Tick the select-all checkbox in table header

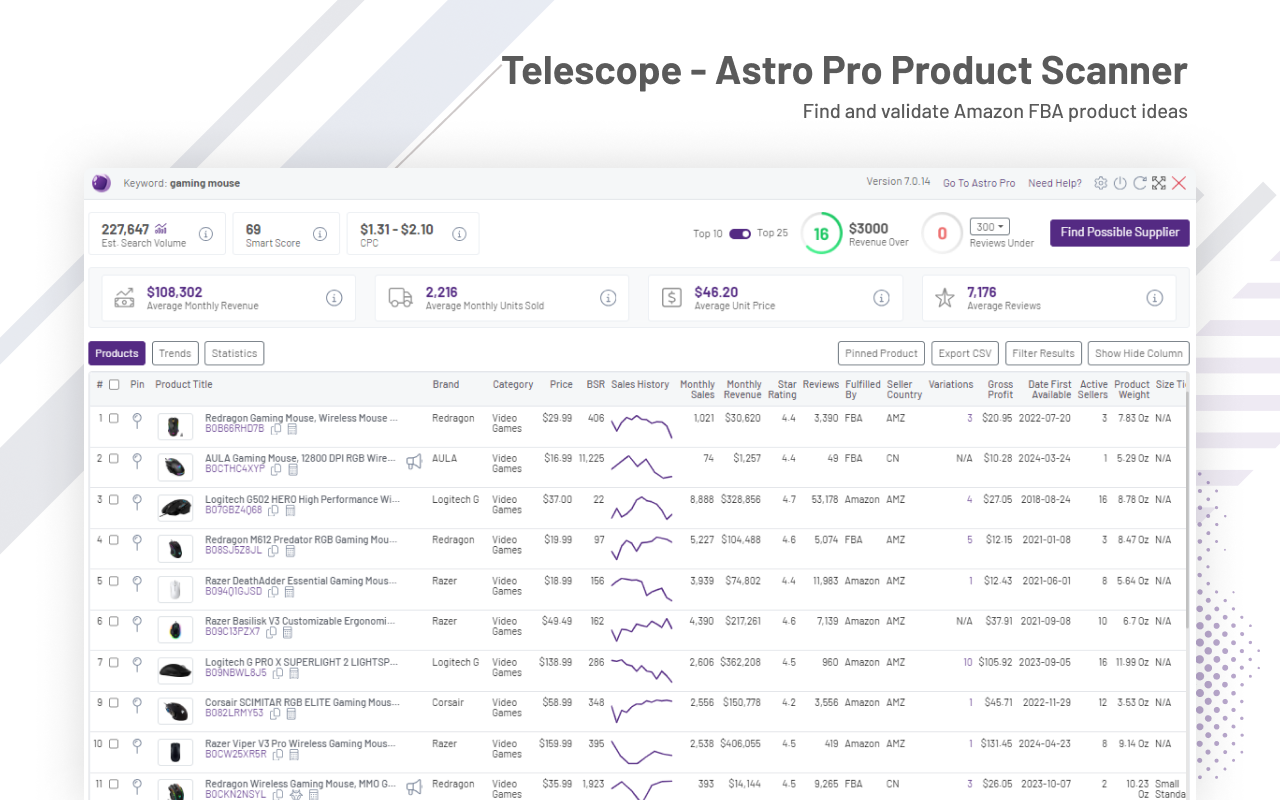[x=114, y=385]
